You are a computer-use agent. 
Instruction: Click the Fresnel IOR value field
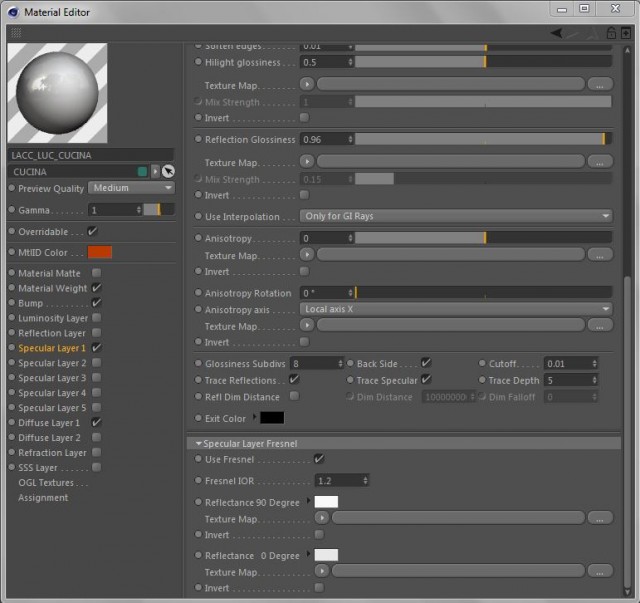(x=341, y=481)
